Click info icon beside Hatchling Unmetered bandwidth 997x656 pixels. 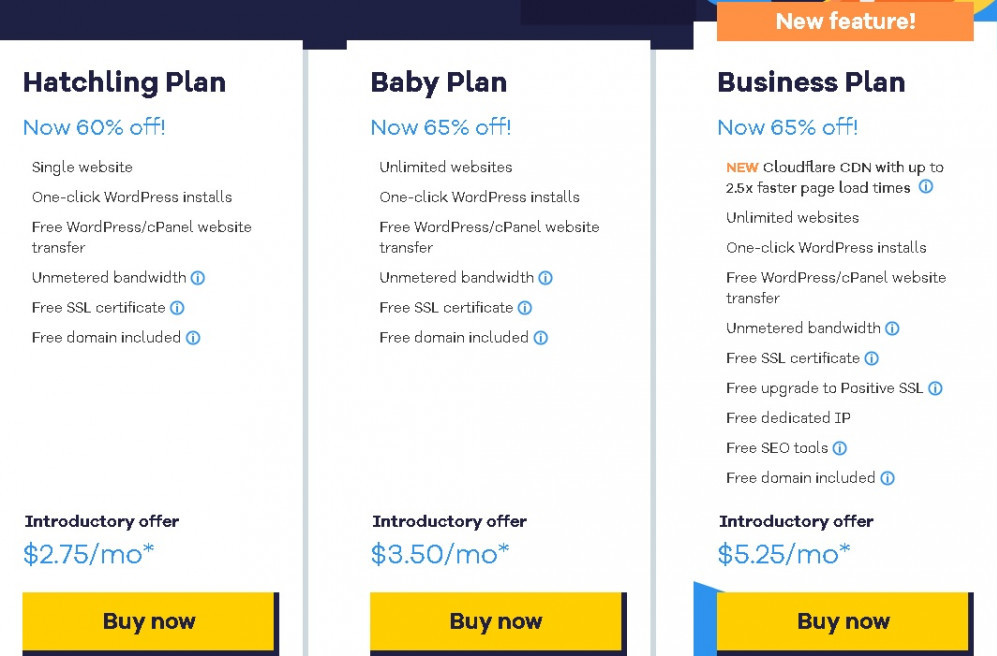(198, 278)
